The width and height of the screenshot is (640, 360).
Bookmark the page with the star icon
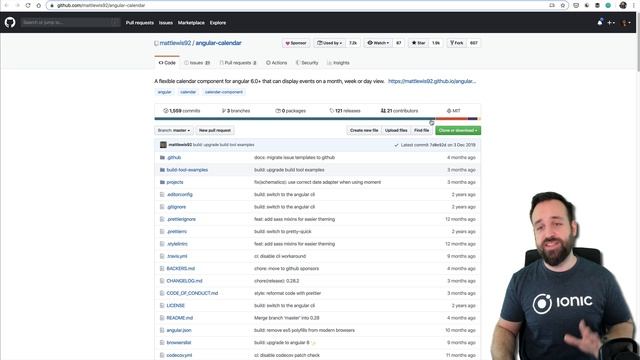click(x=563, y=5)
